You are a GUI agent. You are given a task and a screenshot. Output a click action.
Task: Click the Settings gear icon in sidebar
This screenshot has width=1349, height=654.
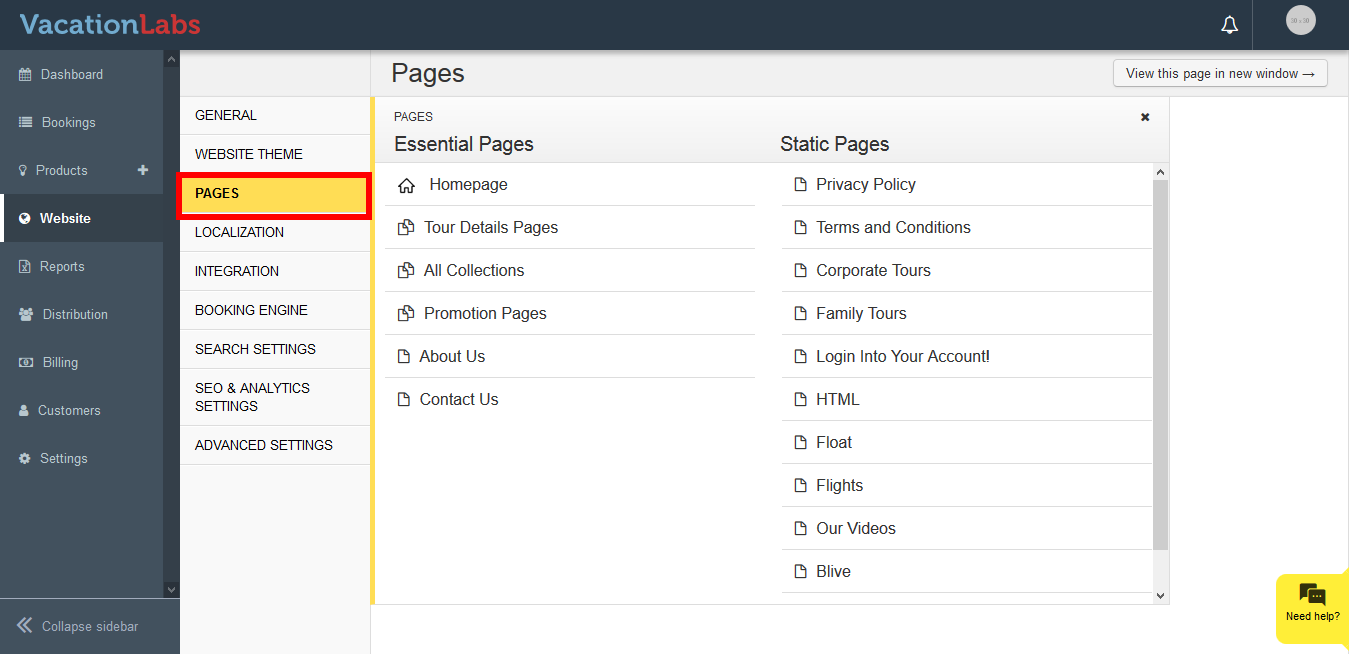tap(25, 459)
